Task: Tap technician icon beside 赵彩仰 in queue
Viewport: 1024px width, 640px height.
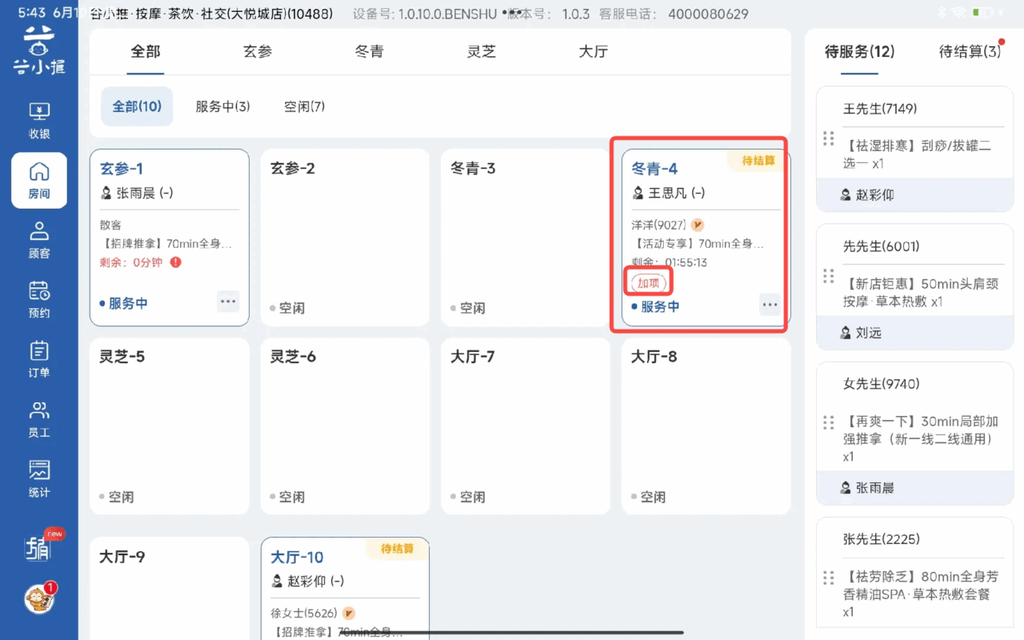Action: coord(846,195)
